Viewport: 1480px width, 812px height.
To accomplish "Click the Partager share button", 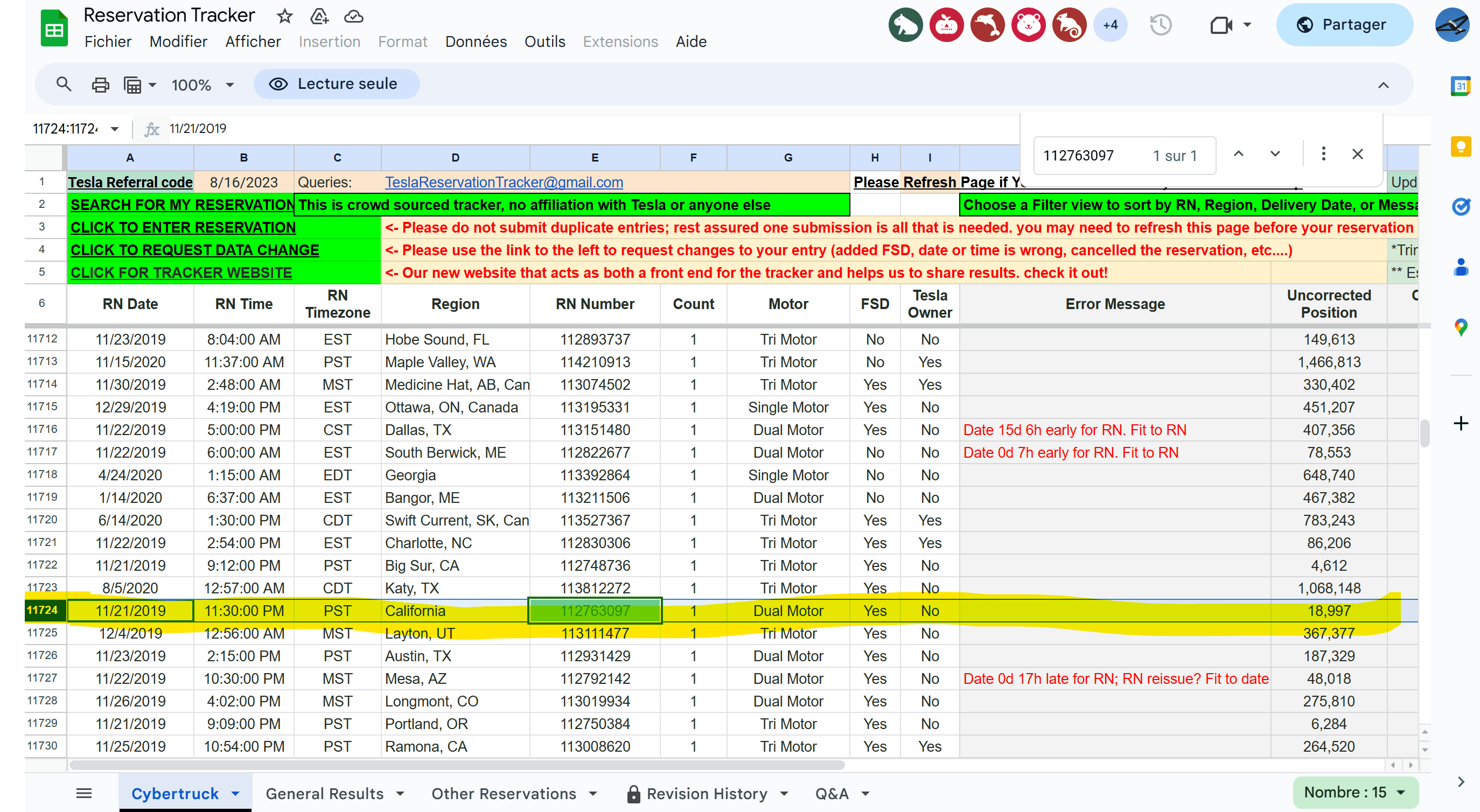I will pos(1344,25).
